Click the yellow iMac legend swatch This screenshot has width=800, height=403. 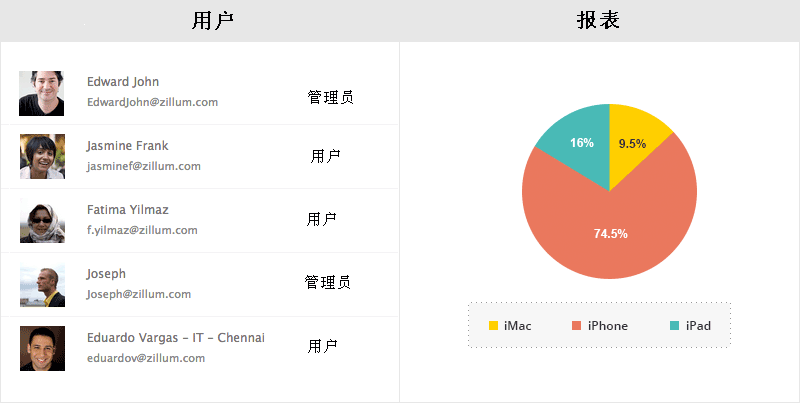tap(493, 326)
